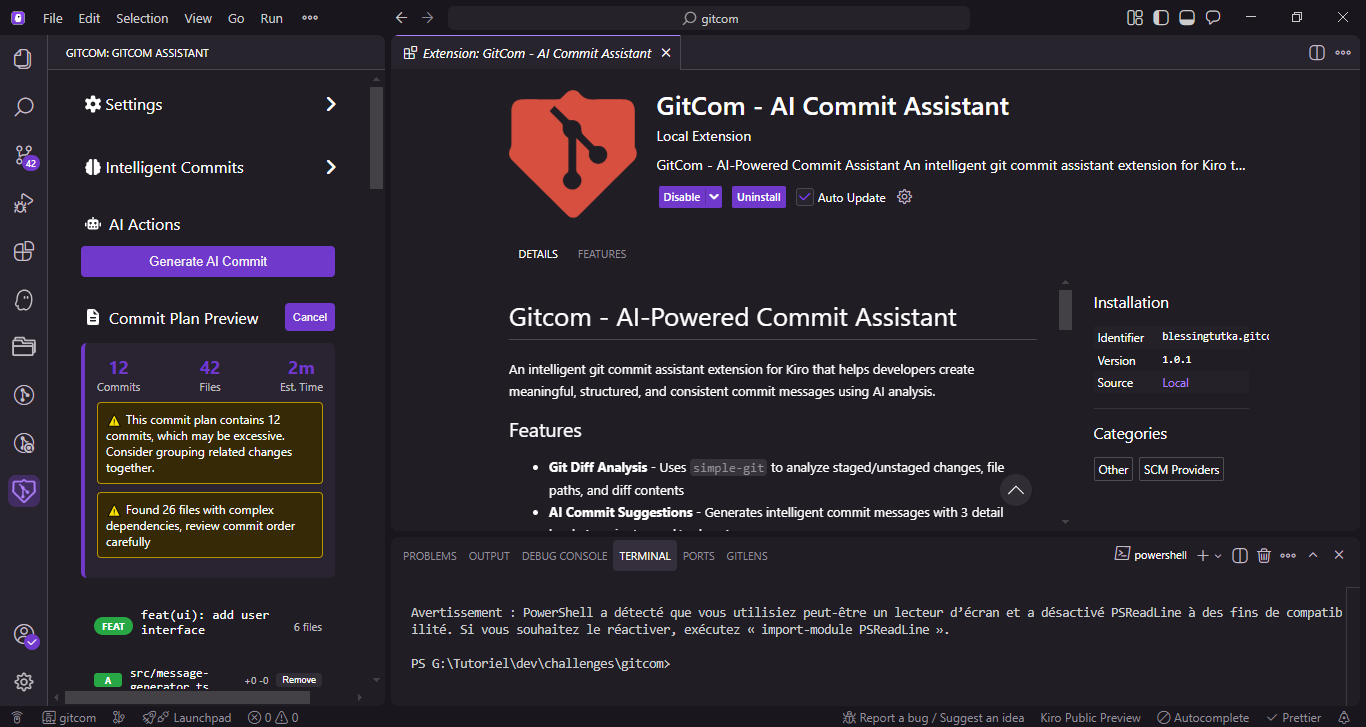The image size is (1366, 727).
Task: Click the back arrow in the title bar
Action: pyautogui.click(x=401, y=18)
